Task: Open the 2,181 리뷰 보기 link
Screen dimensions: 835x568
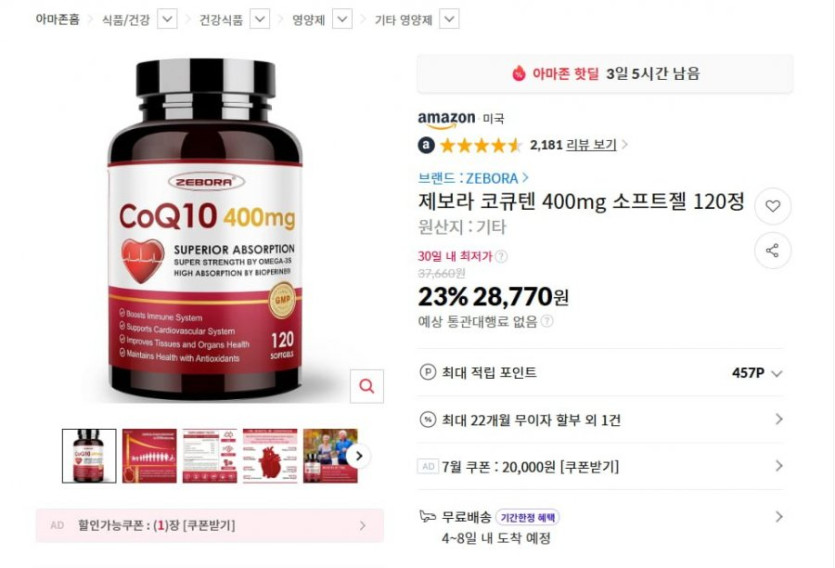Action: pos(573,145)
